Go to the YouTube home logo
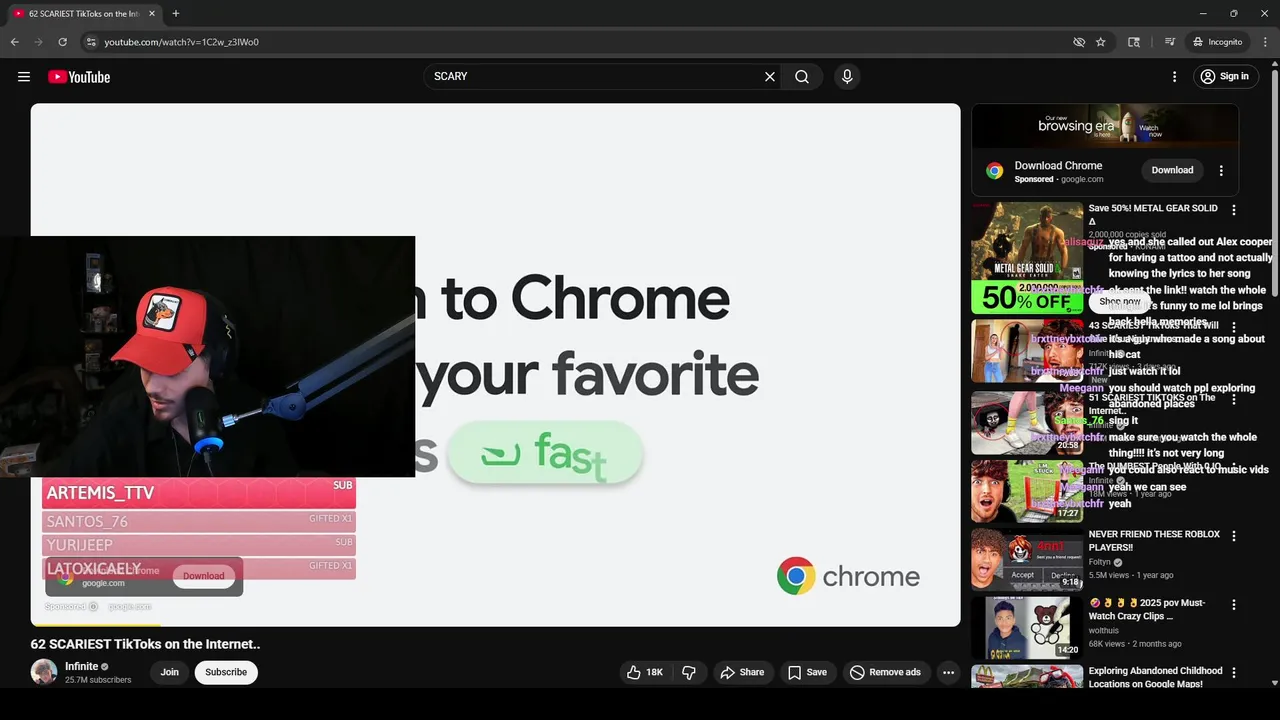The image size is (1280, 720). 79,77
